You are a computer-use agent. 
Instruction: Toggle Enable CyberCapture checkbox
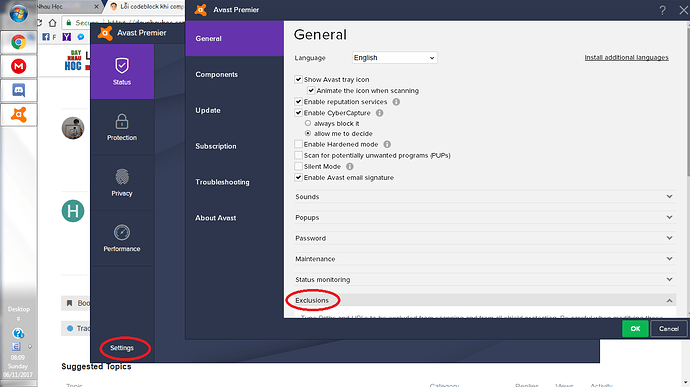click(298, 113)
